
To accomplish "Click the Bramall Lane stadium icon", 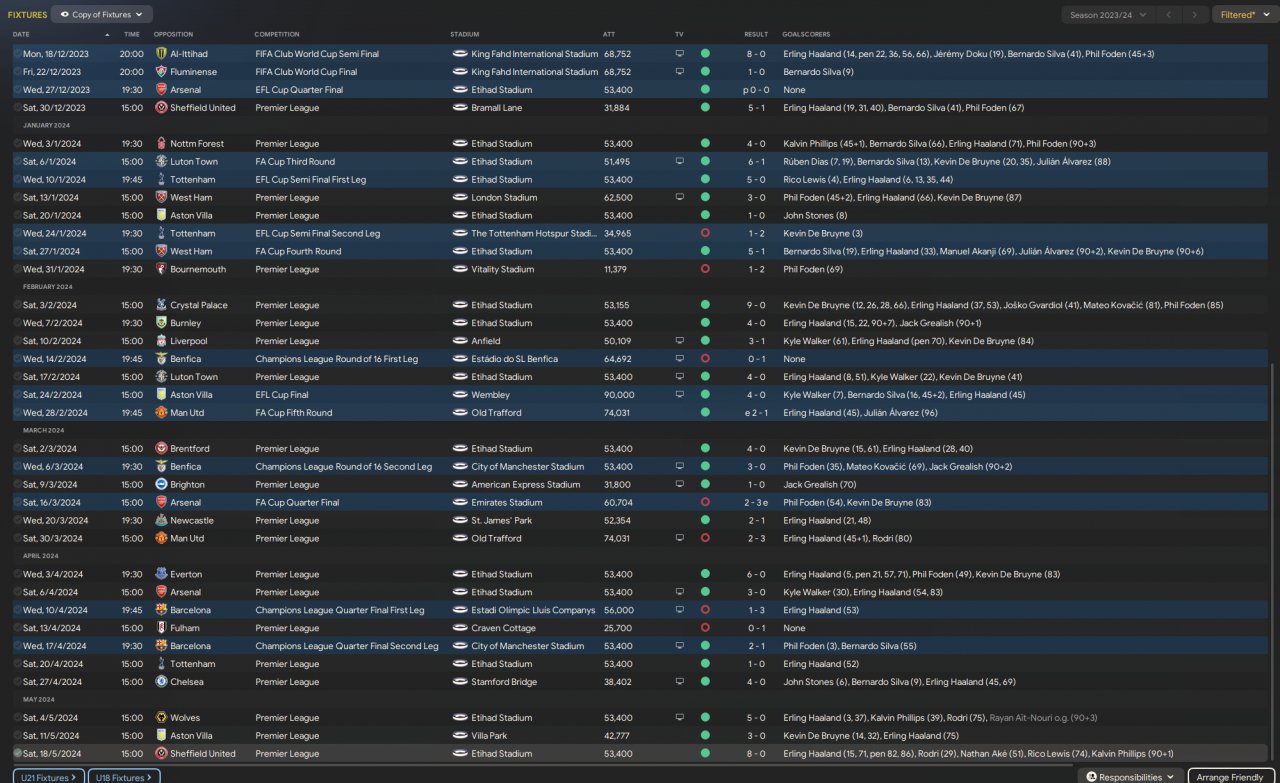I will [x=460, y=108].
